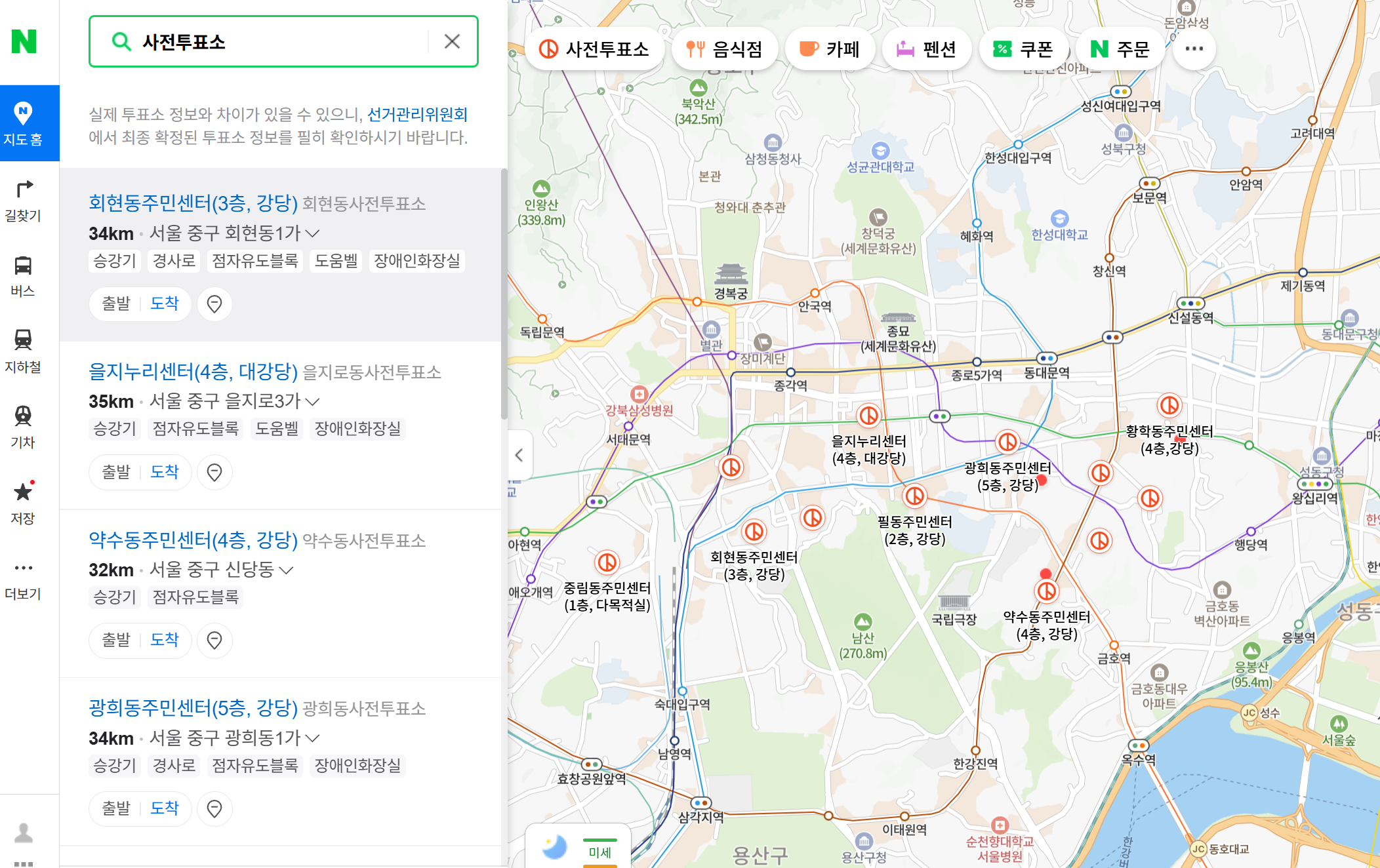
Task: Expand the 회현동1가 address details
Action: pos(312,233)
